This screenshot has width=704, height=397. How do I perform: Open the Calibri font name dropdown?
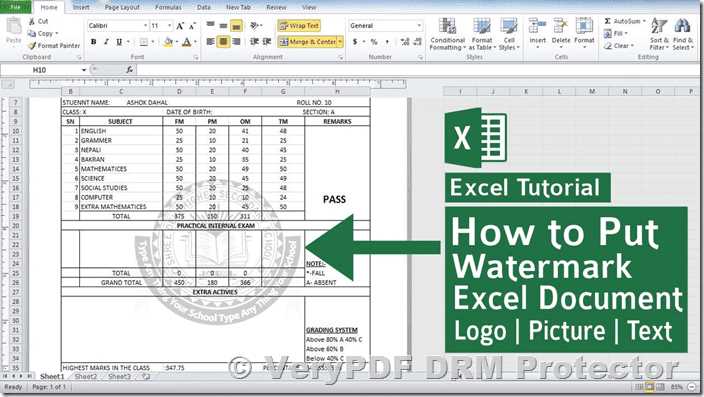pos(145,26)
